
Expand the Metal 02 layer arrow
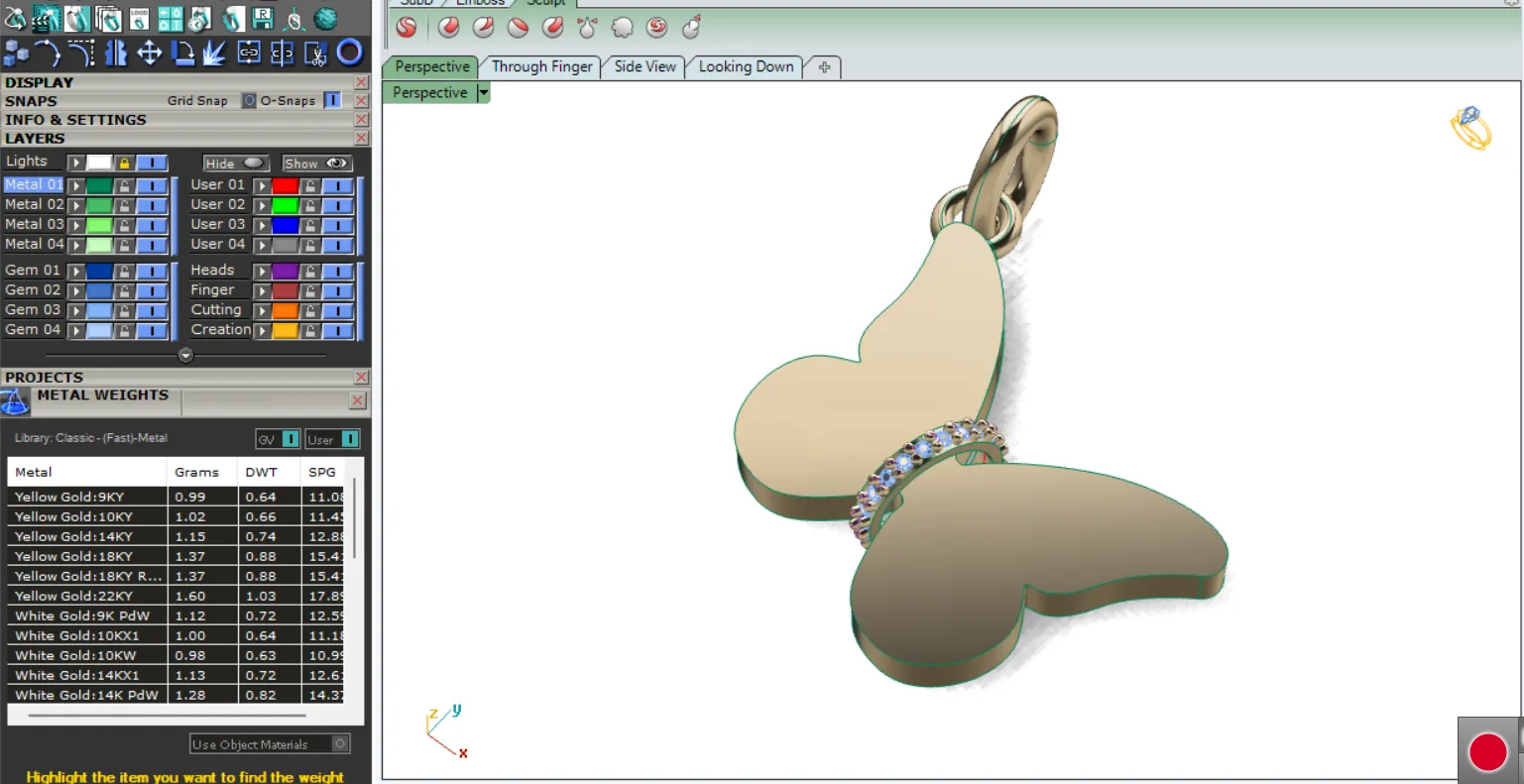[75, 205]
